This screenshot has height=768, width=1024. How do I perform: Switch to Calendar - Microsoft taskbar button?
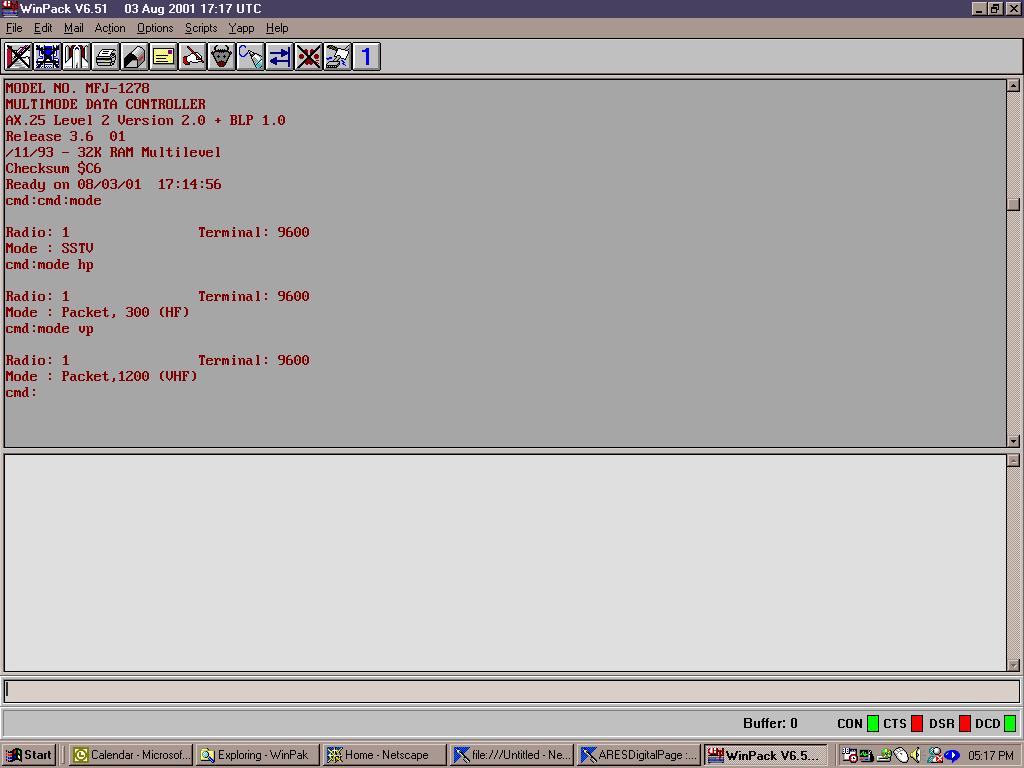[x=131, y=755]
